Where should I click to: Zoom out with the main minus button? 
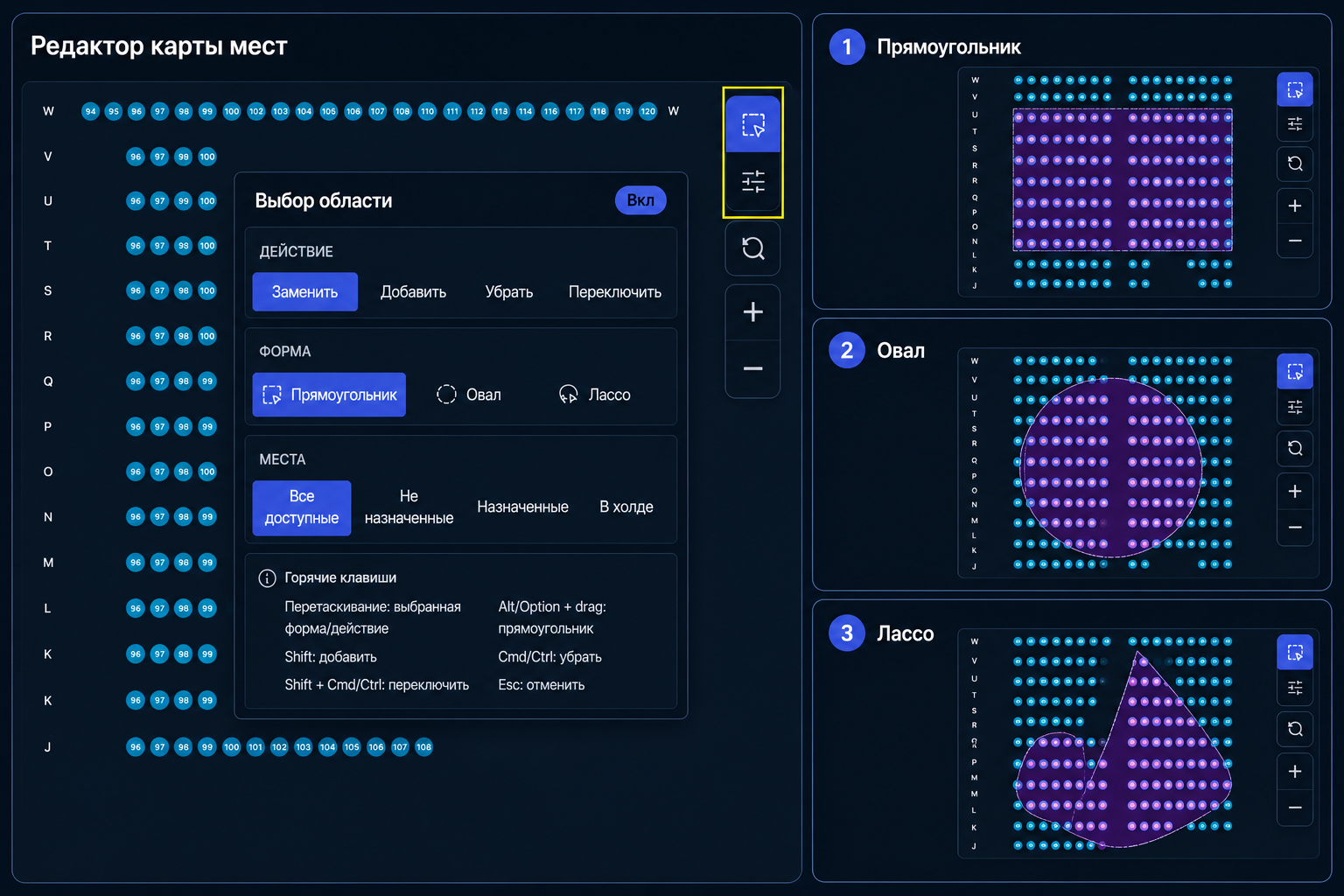[752, 368]
